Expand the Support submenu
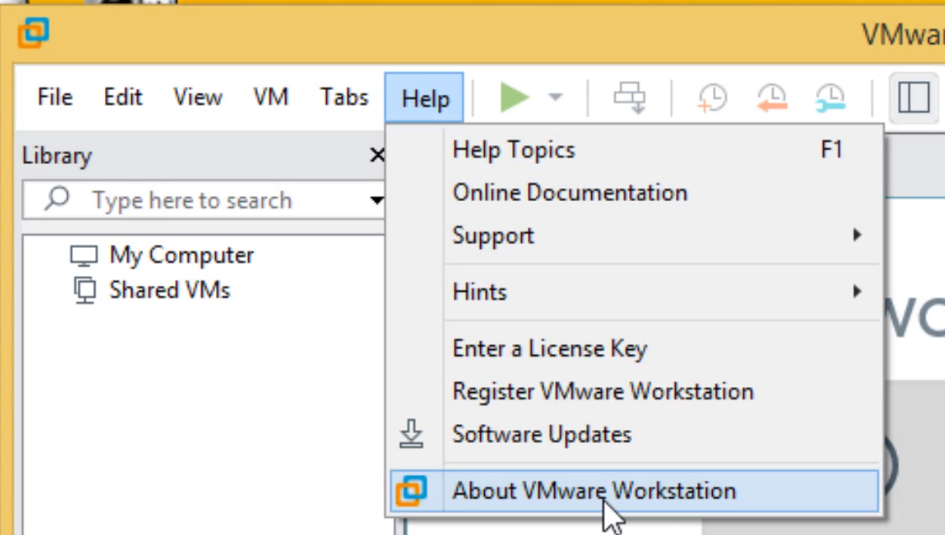This screenshot has height=535, width=945. point(634,236)
